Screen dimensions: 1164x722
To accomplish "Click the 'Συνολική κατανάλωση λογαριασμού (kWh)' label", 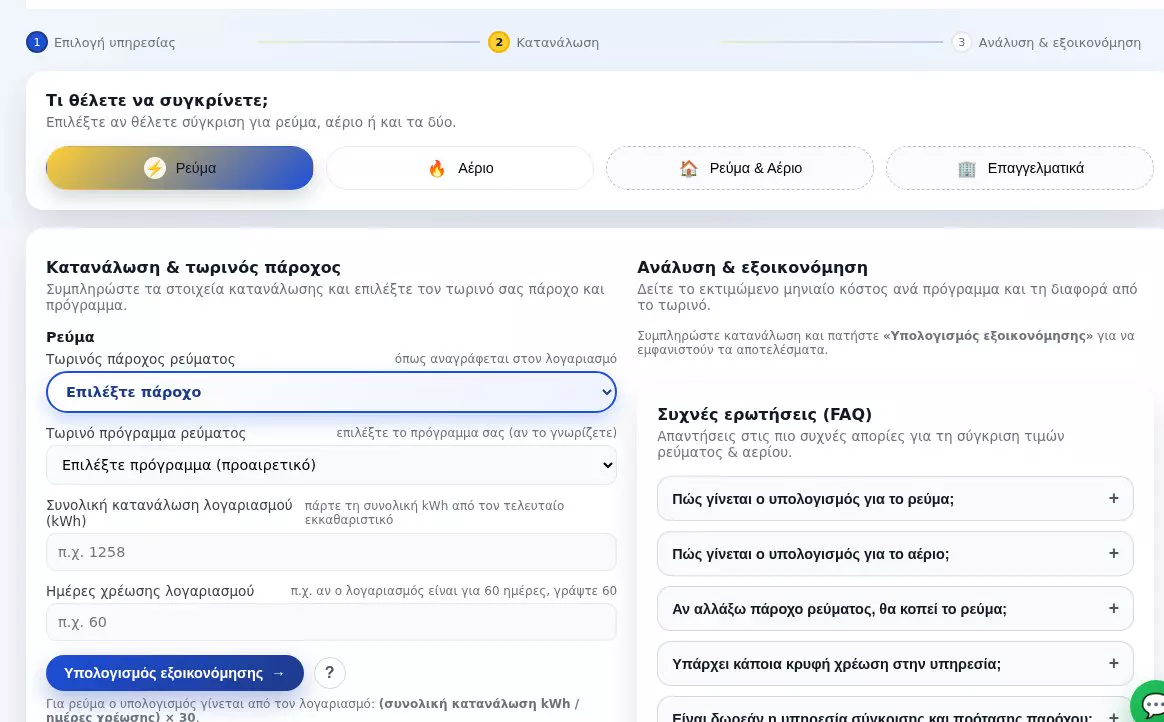I will (169, 513).
